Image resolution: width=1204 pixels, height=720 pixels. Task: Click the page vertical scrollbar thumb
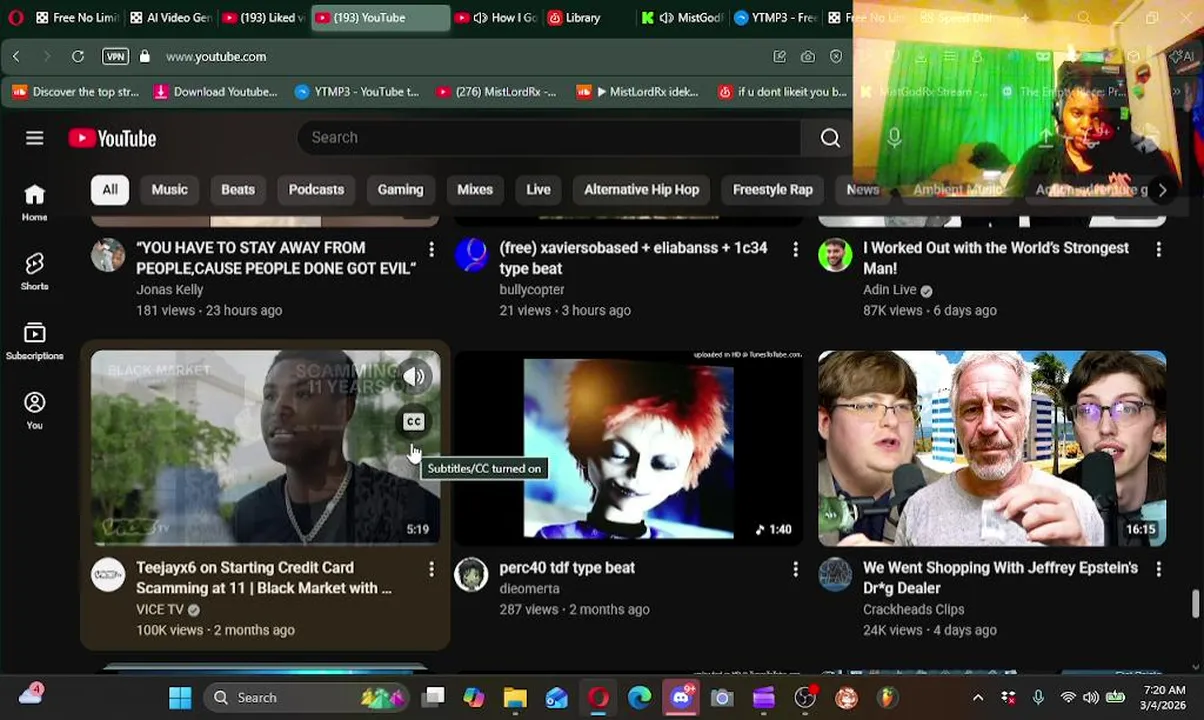(1194, 604)
